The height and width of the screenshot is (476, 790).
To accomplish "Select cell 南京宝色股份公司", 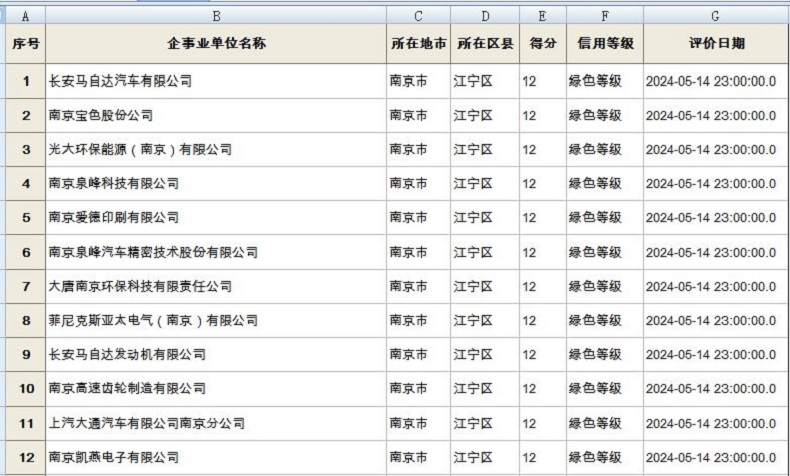I will coord(216,115).
